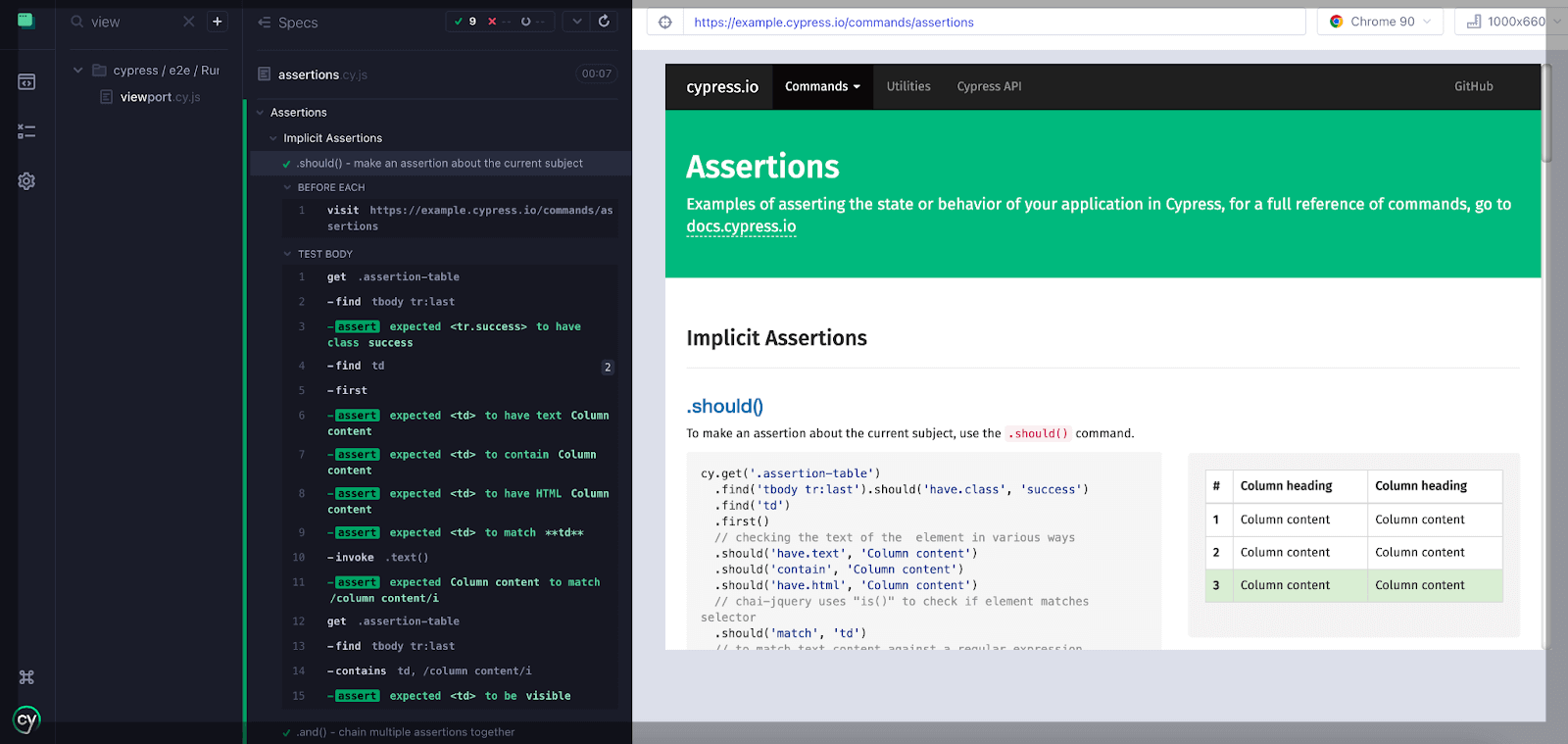Image resolution: width=1568 pixels, height=744 pixels.
Task: Collapse the Implicit Assertions suite
Action: pos(273,138)
